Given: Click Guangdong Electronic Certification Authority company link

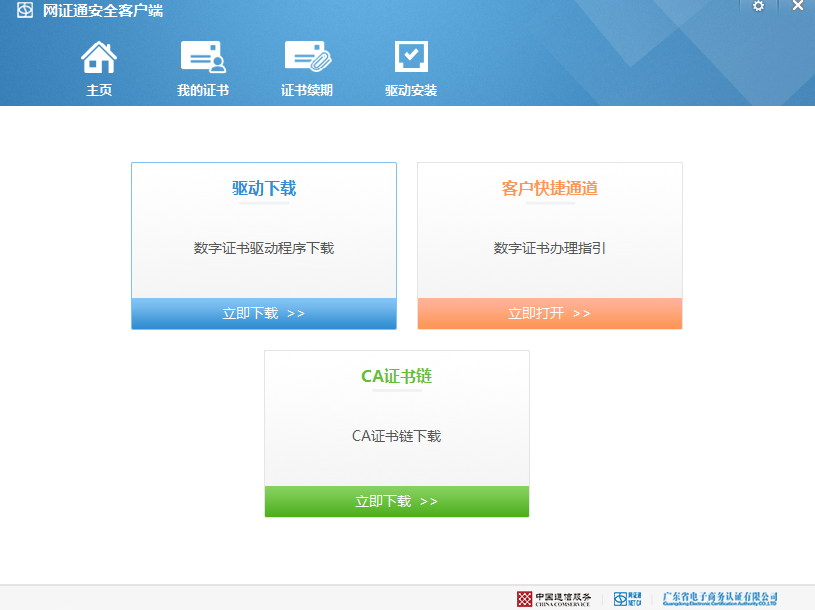Looking at the screenshot, I should pos(720,598).
